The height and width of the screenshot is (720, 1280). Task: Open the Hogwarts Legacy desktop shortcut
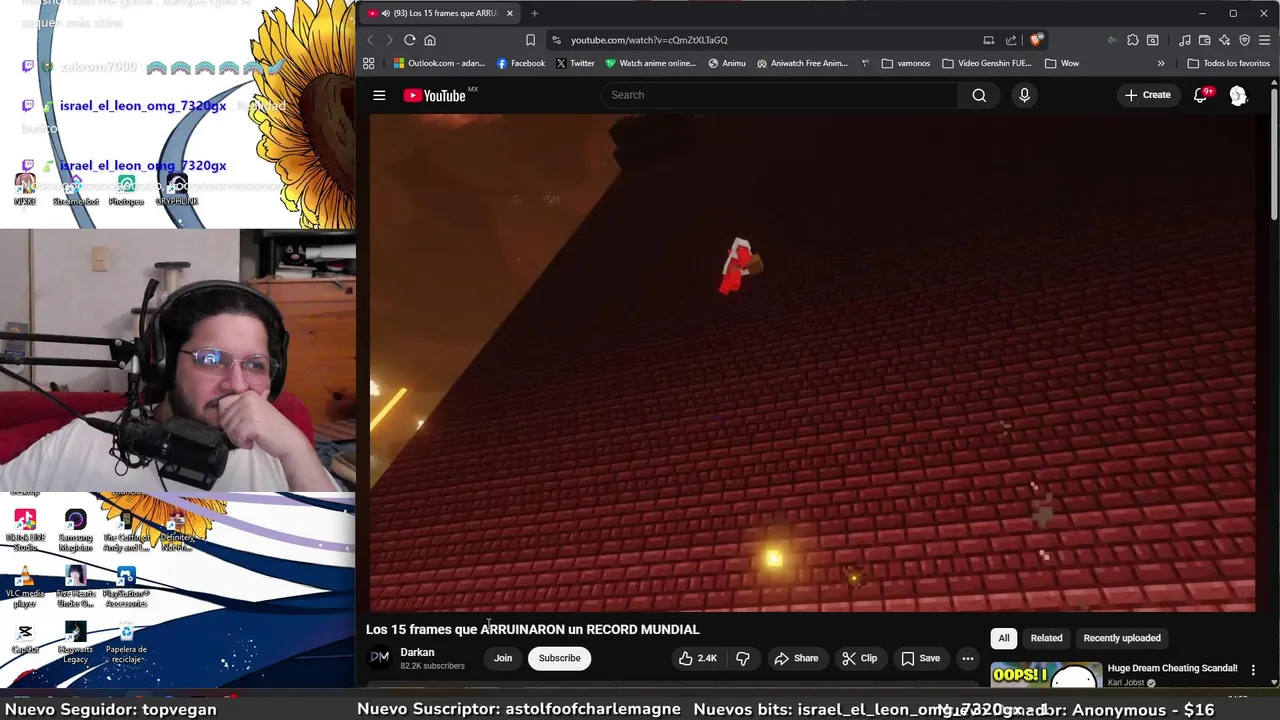[x=76, y=641]
